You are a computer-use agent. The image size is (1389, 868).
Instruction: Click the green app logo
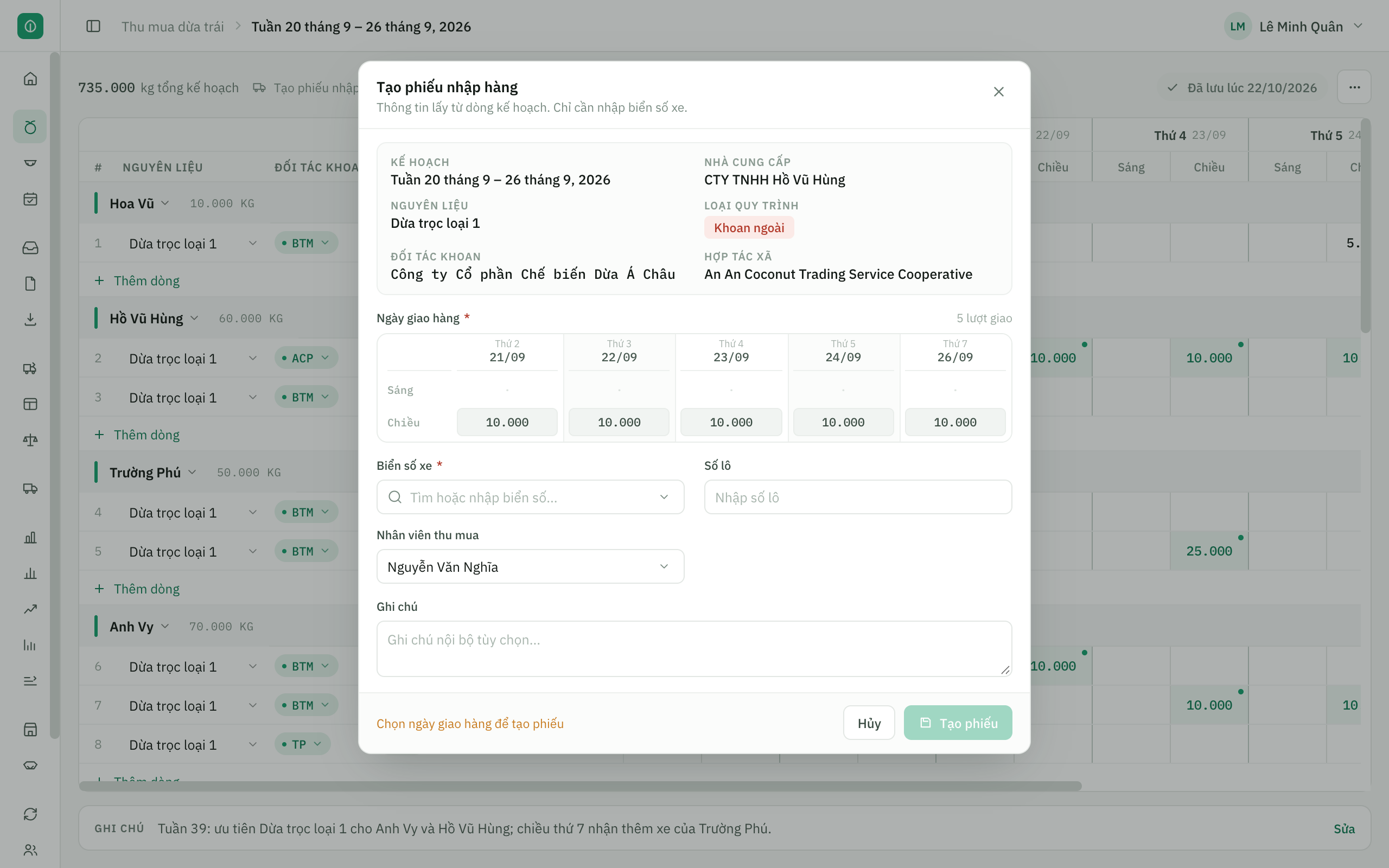(30, 27)
